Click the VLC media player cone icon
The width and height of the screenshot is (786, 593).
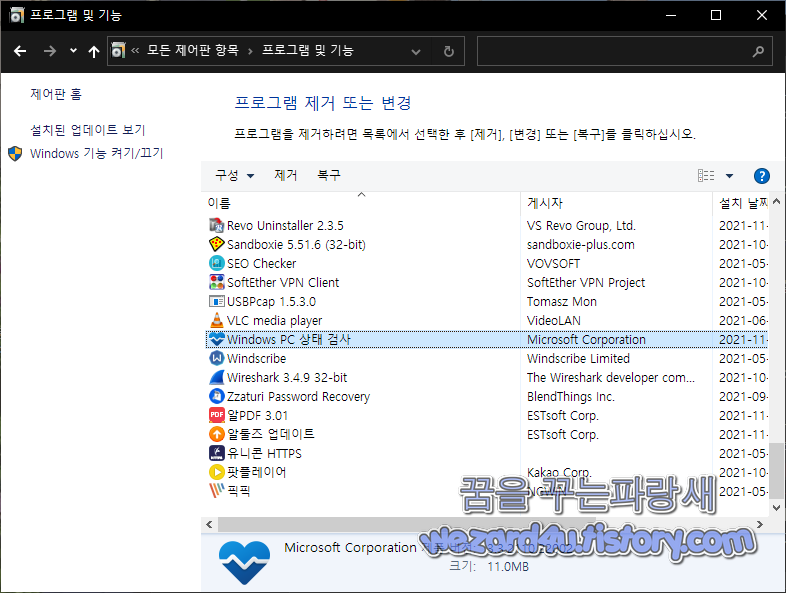[x=216, y=320]
